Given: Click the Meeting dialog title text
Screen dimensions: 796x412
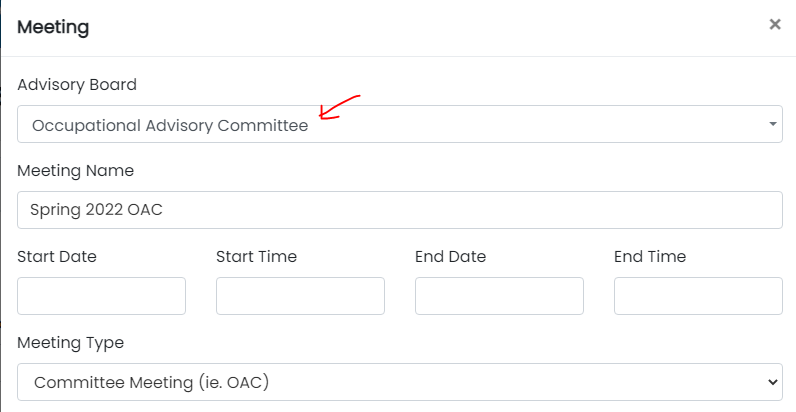Looking at the screenshot, I should (53, 27).
